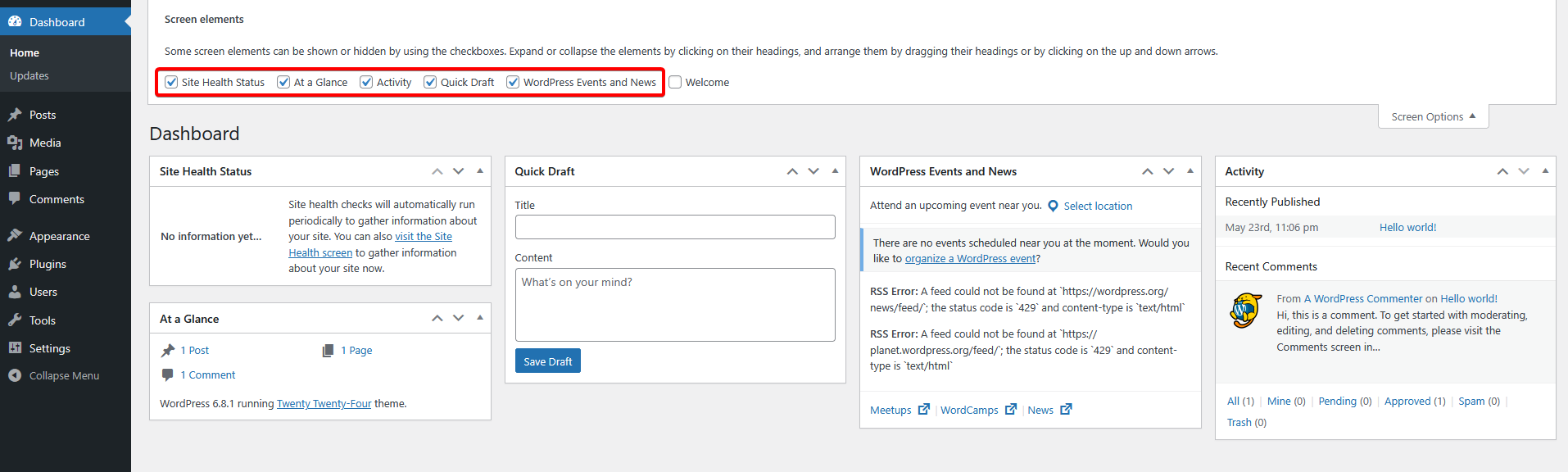Click the Posts pushpin icon in sidebar
The height and width of the screenshot is (472, 1568).
15,115
